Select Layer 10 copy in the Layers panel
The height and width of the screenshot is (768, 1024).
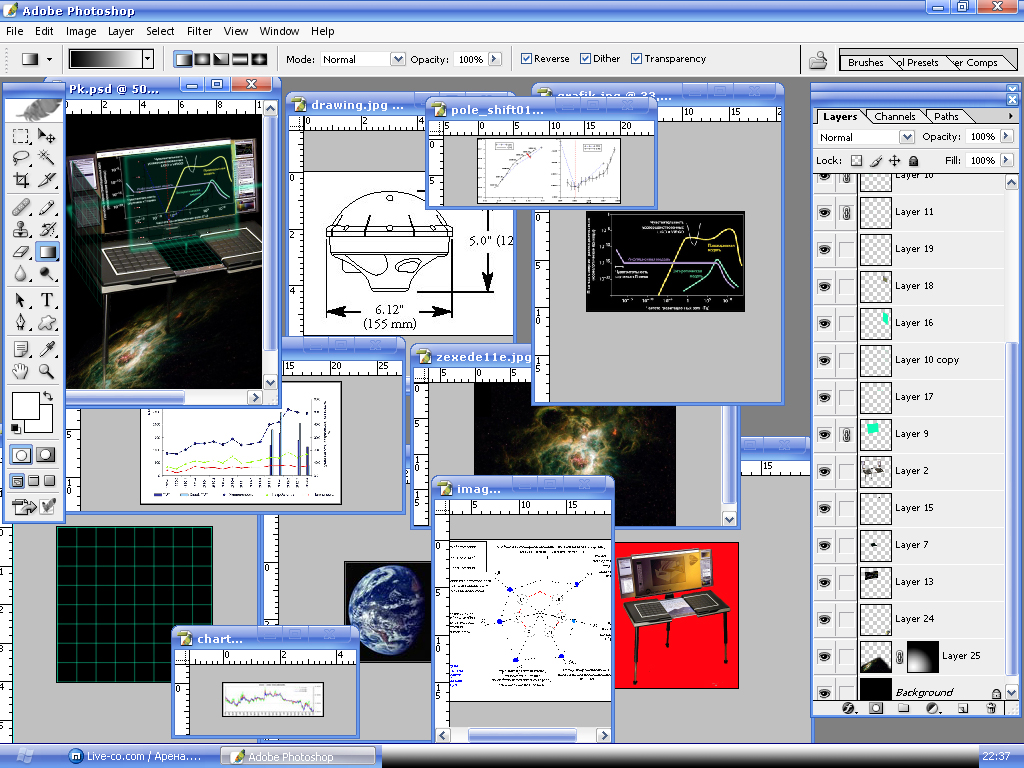pyautogui.click(x=926, y=360)
